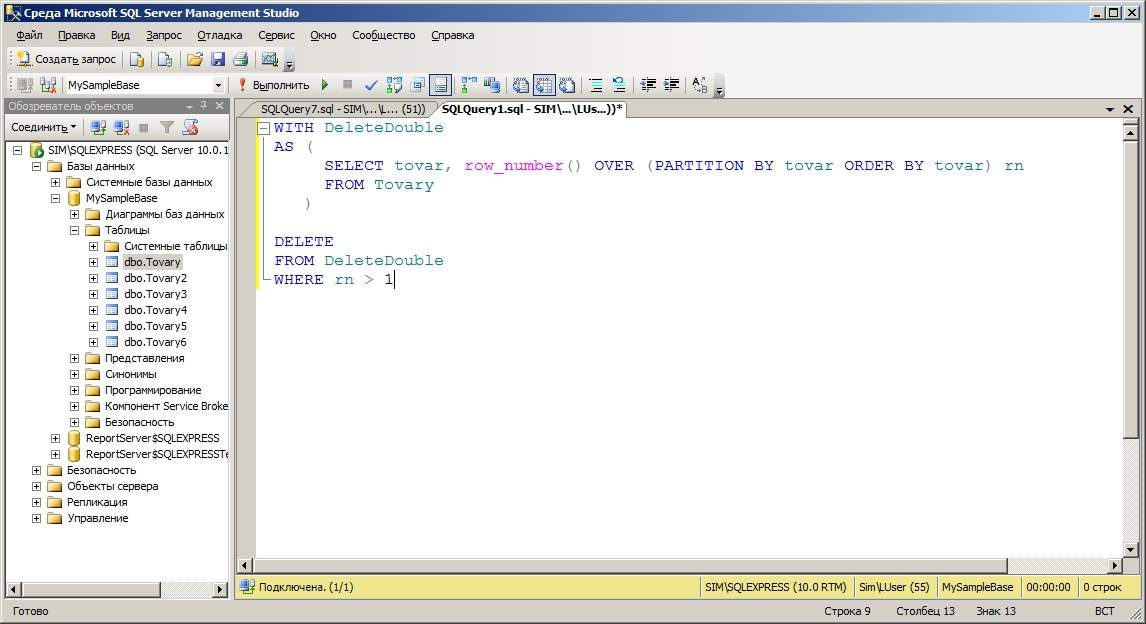Select the ReportServer$SQLEXPRESS database
1146x624 pixels.
tap(152, 438)
